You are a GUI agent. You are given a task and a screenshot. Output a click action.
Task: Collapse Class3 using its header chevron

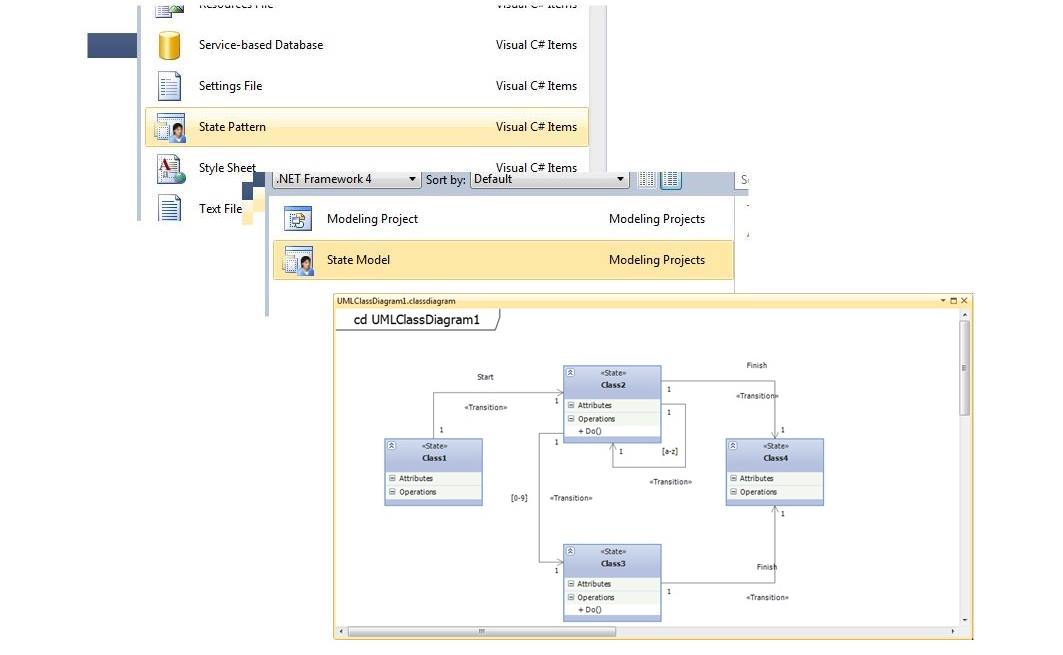pyautogui.click(x=570, y=551)
